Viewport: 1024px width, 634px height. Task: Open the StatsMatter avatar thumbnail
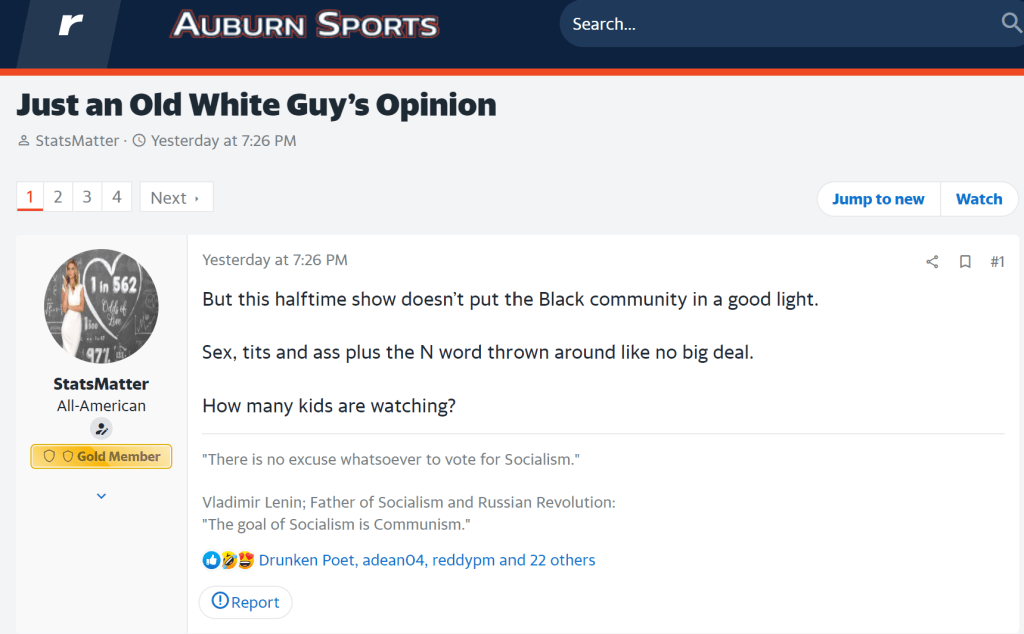point(101,306)
